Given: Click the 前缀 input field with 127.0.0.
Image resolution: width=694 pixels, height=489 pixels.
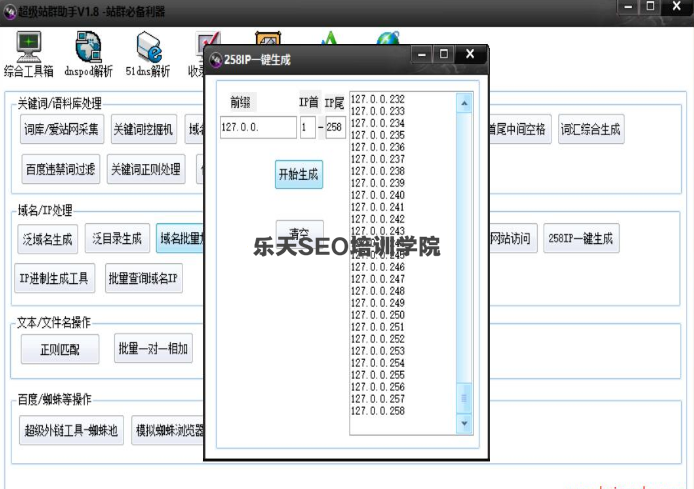Looking at the screenshot, I should pos(258,127).
